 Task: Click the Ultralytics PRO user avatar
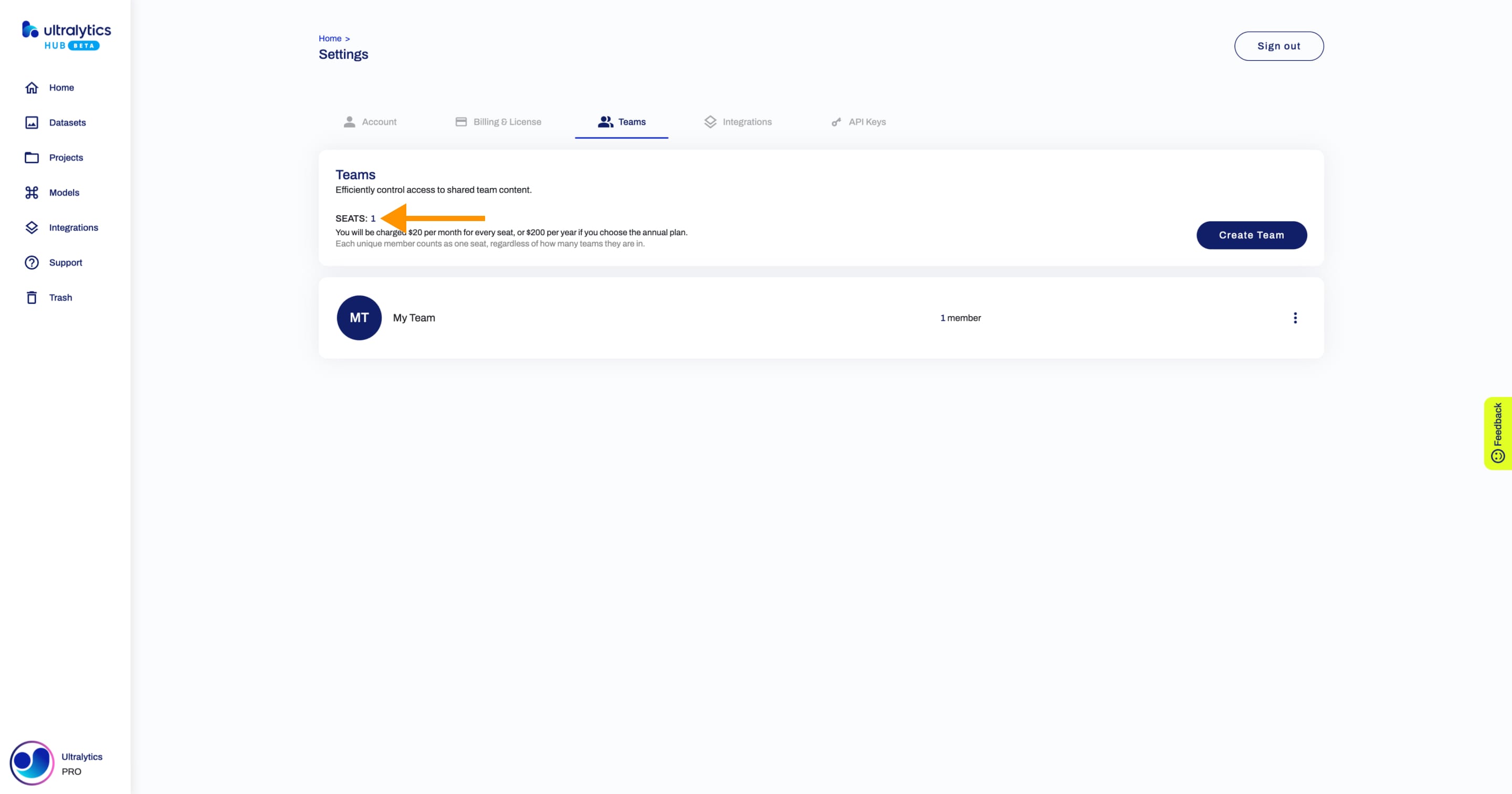pyautogui.click(x=31, y=762)
